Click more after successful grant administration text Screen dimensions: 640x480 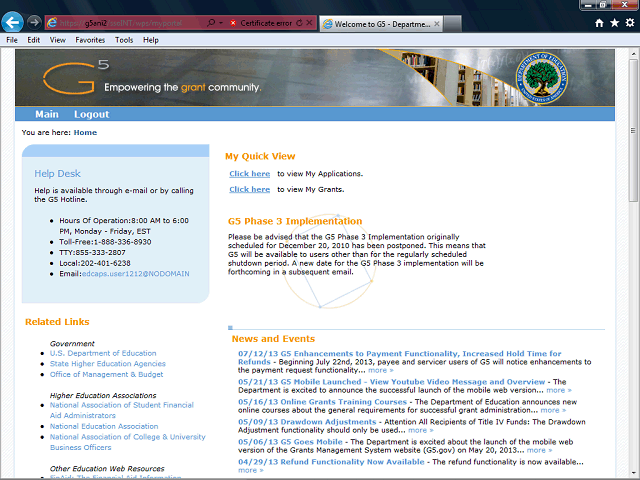coord(553,410)
